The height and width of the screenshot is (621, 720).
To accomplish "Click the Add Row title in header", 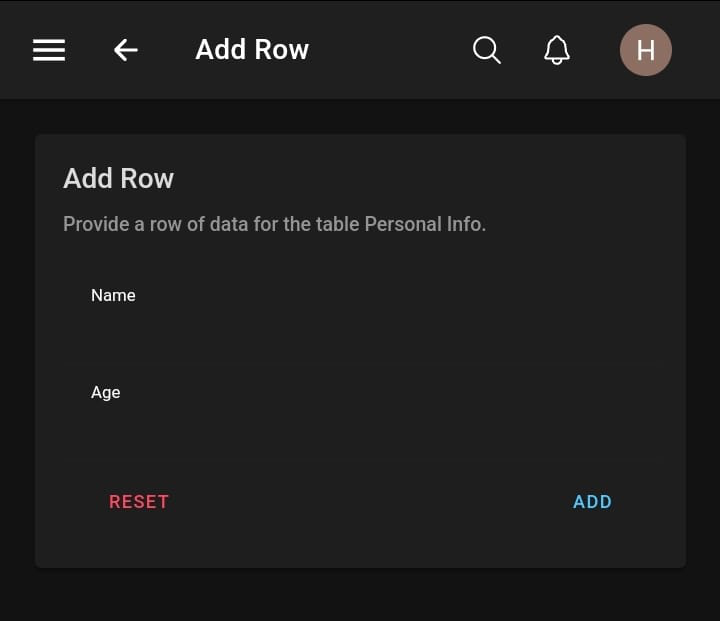I will (x=252, y=50).
